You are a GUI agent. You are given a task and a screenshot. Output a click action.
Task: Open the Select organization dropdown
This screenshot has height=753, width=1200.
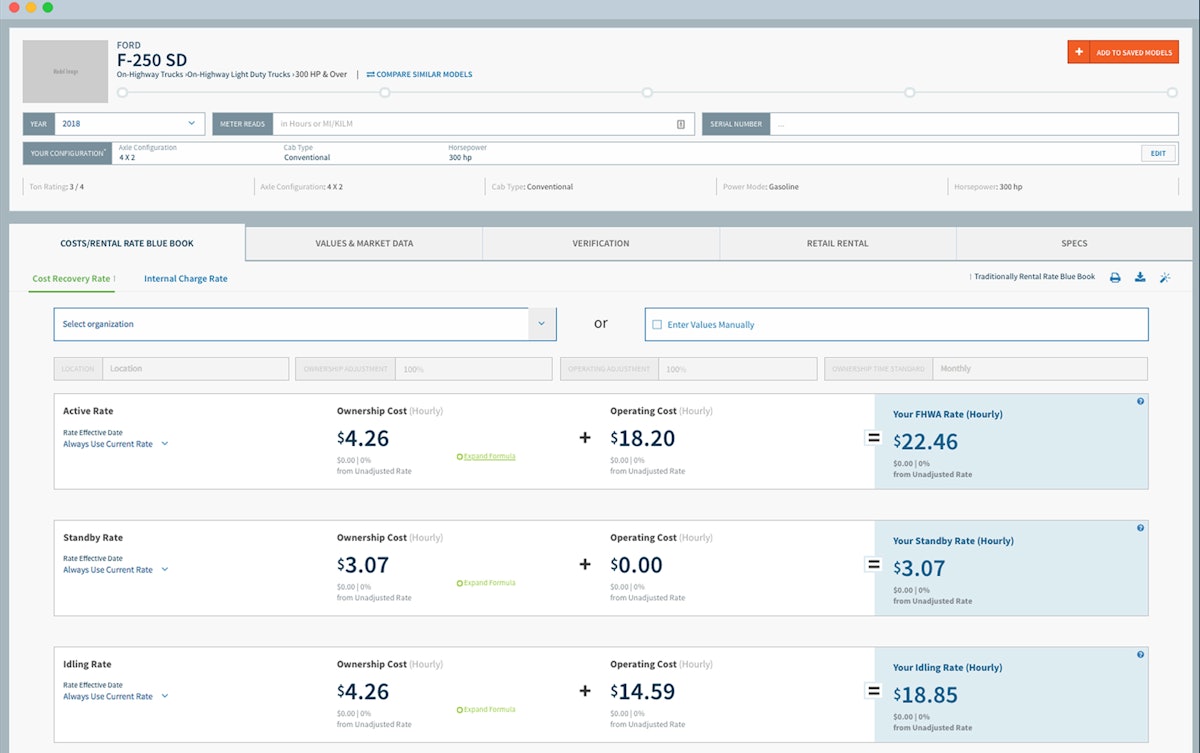point(541,323)
